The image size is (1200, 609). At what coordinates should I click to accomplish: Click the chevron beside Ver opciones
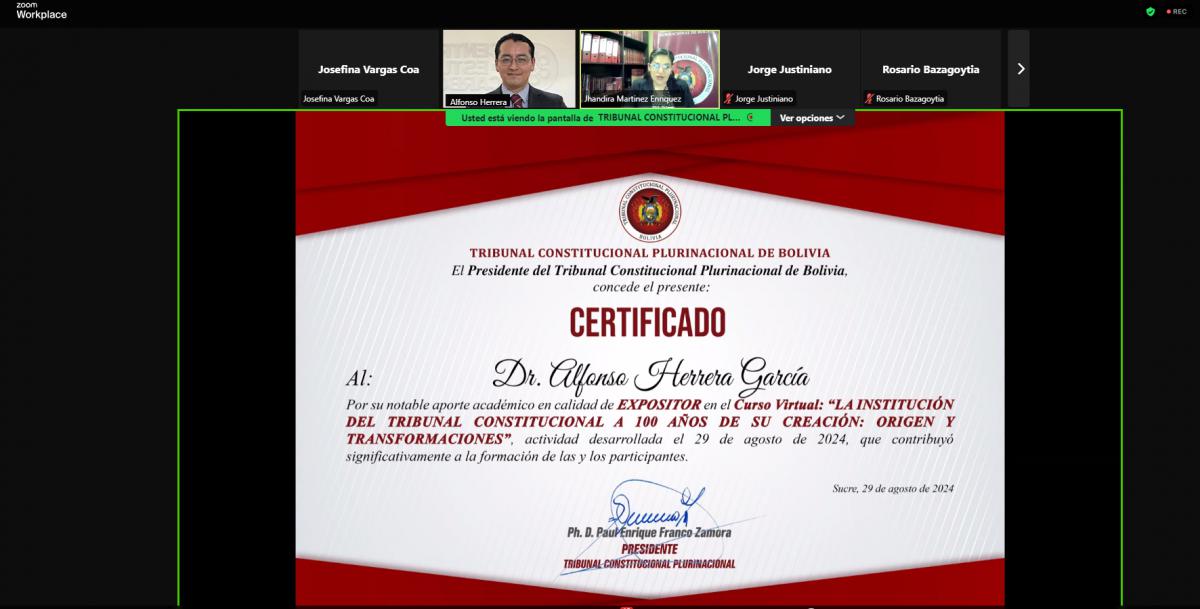(841, 117)
